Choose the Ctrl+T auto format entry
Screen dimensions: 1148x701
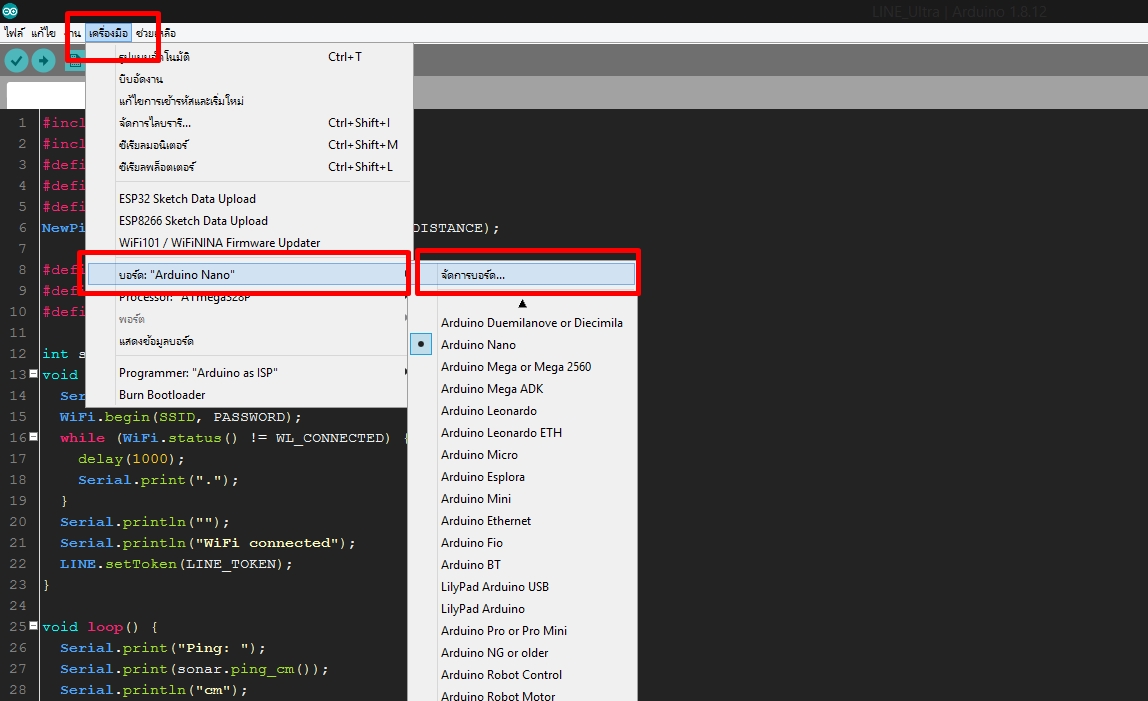pos(247,56)
